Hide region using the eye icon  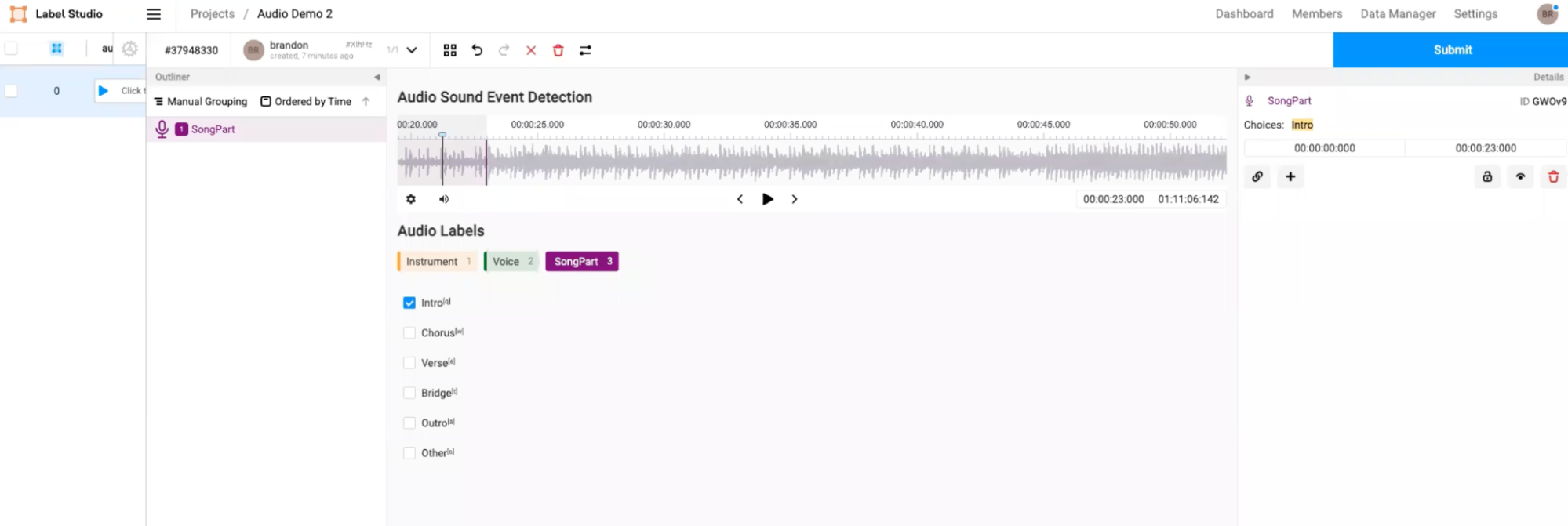pyautogui.click(x=1520, y=177)
